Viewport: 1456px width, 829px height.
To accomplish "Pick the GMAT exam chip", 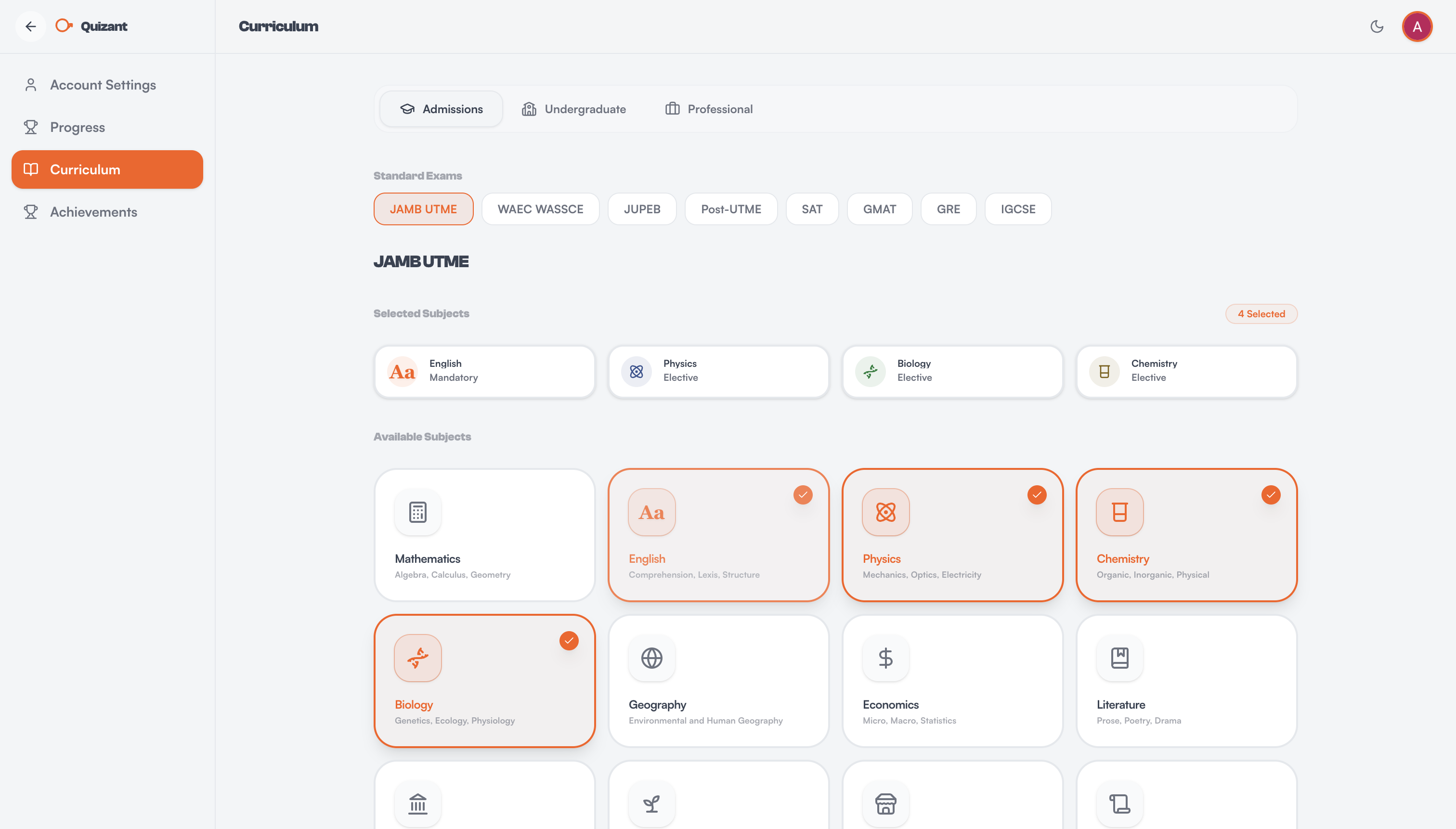I will [x=880, y=209].
